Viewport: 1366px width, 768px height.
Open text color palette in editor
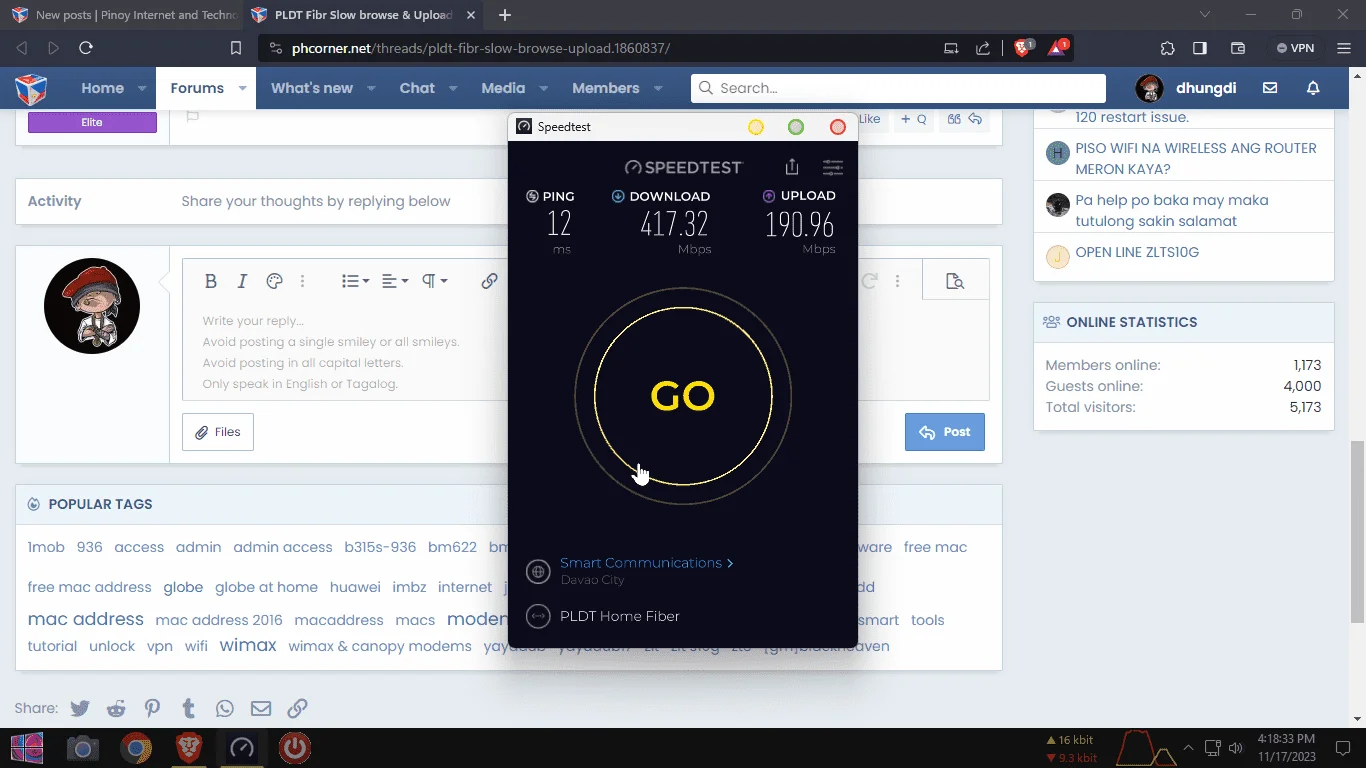click(x=274, y=281)
